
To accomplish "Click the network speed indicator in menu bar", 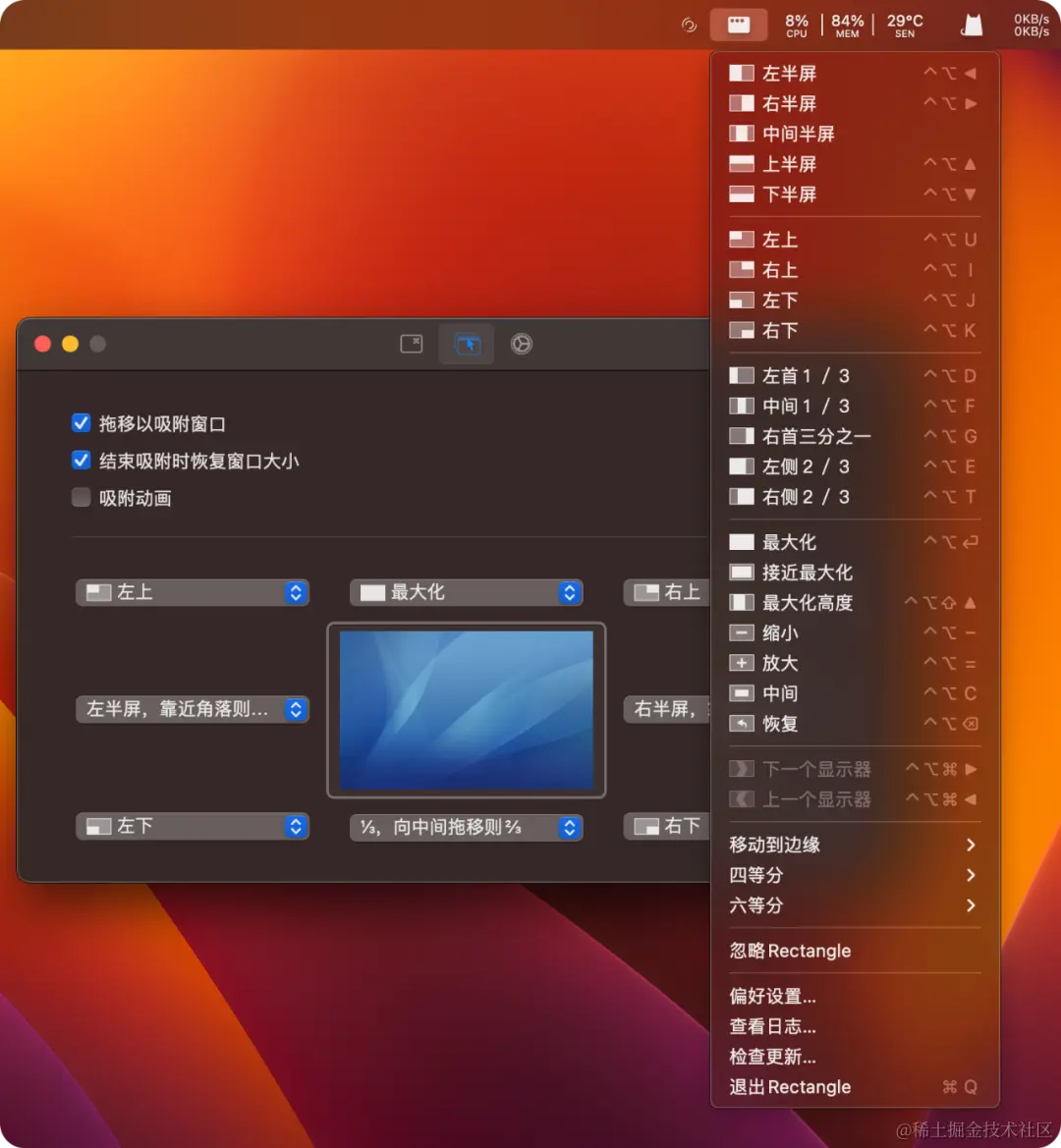I will pyautogui.click(x=1031, y=24).
